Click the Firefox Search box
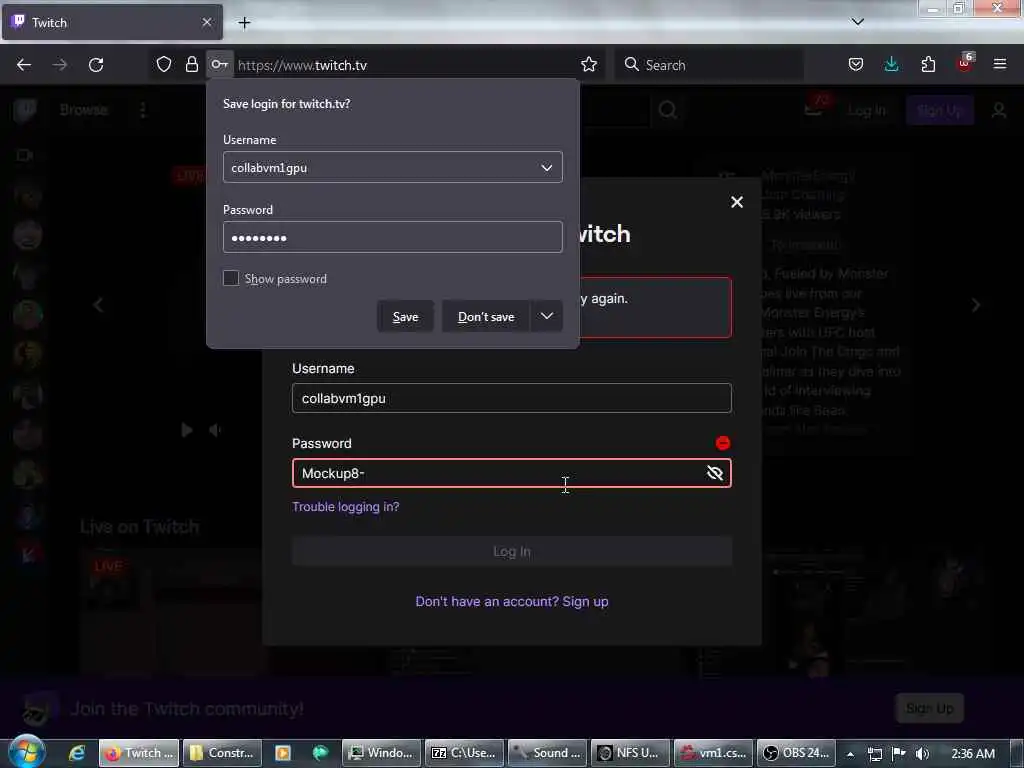1024x768 pixels. tap(709, 65)
